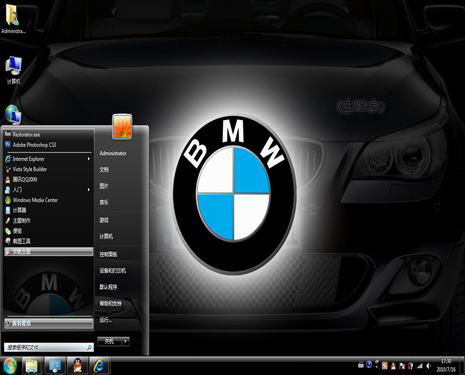Open Administrator personal folder link in Start menu

[113, 153]
